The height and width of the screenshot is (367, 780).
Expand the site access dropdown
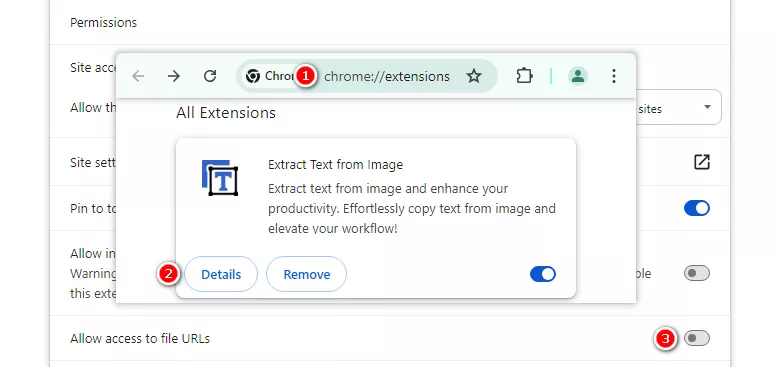(x=679, y=107)
